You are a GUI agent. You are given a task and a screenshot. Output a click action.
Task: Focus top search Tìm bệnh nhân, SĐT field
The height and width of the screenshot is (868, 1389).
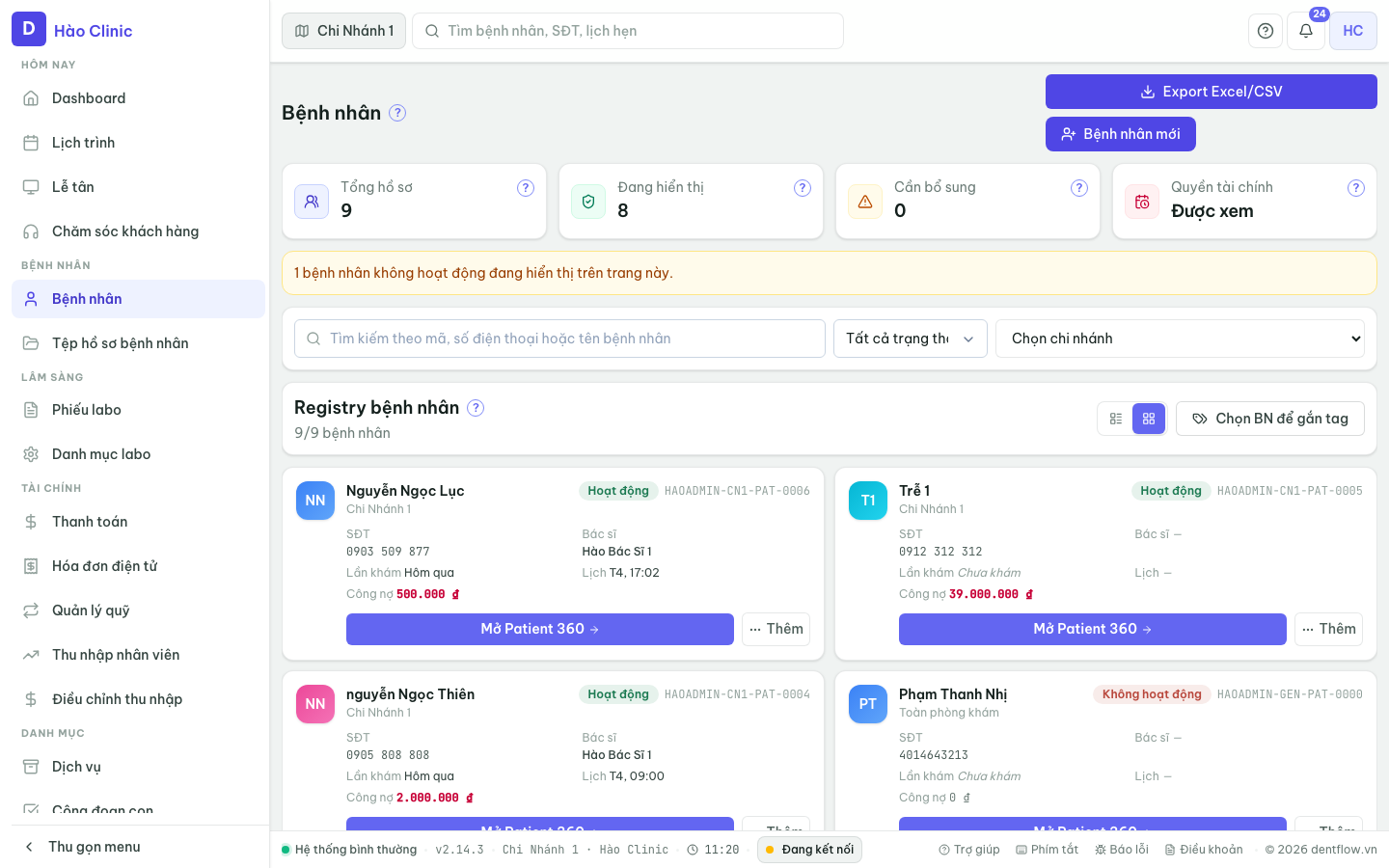click(628, 31)
